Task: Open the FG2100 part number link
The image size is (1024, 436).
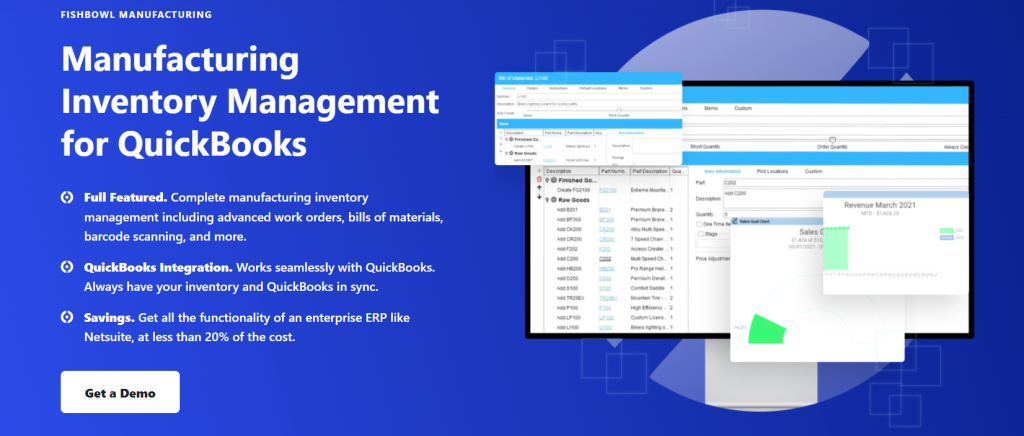Action: point(608,190)
